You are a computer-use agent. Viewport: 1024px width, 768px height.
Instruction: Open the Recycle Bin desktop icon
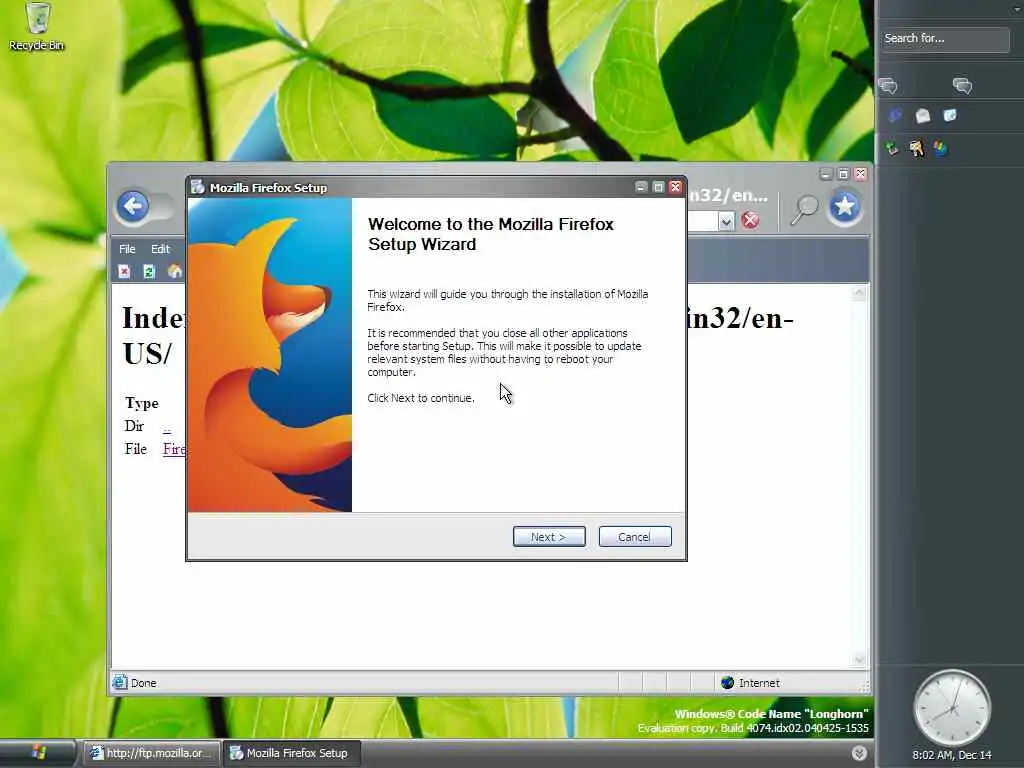[37, 26]
